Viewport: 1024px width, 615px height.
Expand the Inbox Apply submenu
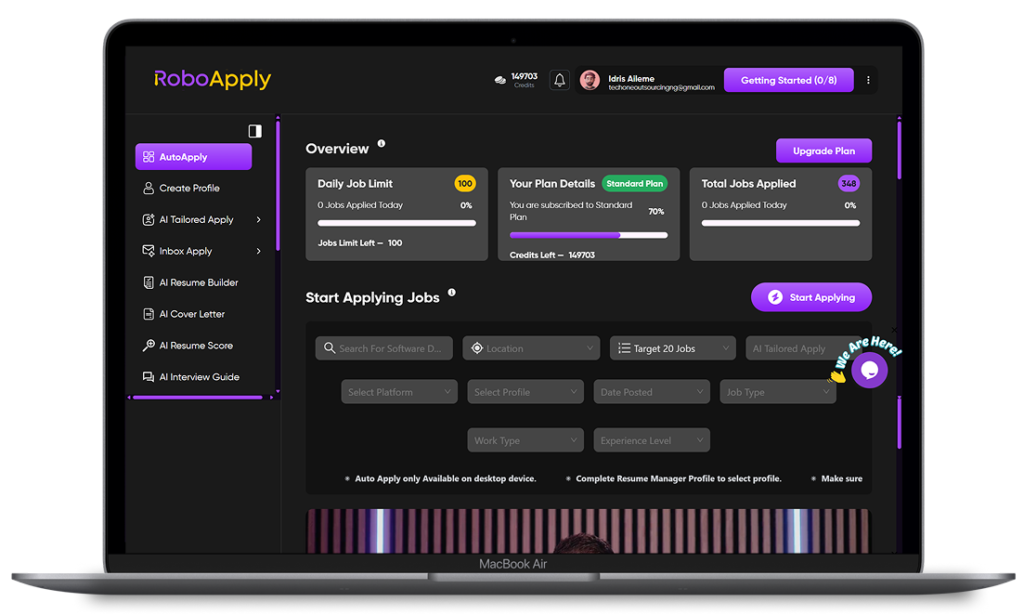[259, 251]
